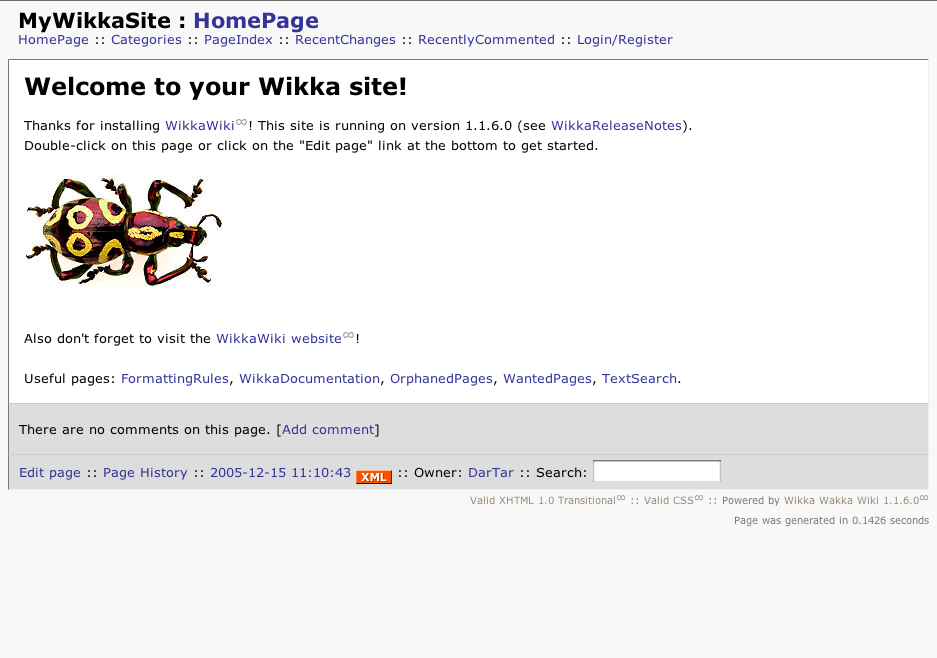Viewport: 937px width, 658px height.
Task: Open the RecentlyCommented navigation link
Action: pyautogui.click(x=486, y=39)
